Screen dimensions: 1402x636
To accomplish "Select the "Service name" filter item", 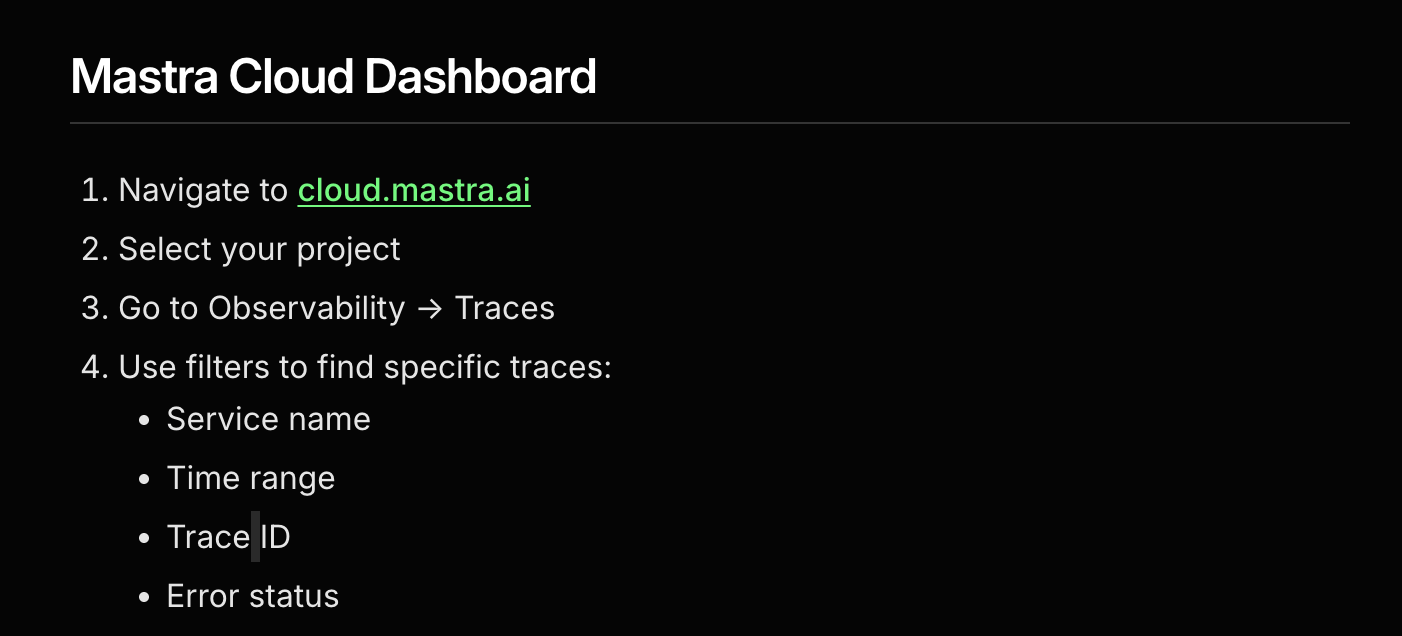I will coord(268,419).
